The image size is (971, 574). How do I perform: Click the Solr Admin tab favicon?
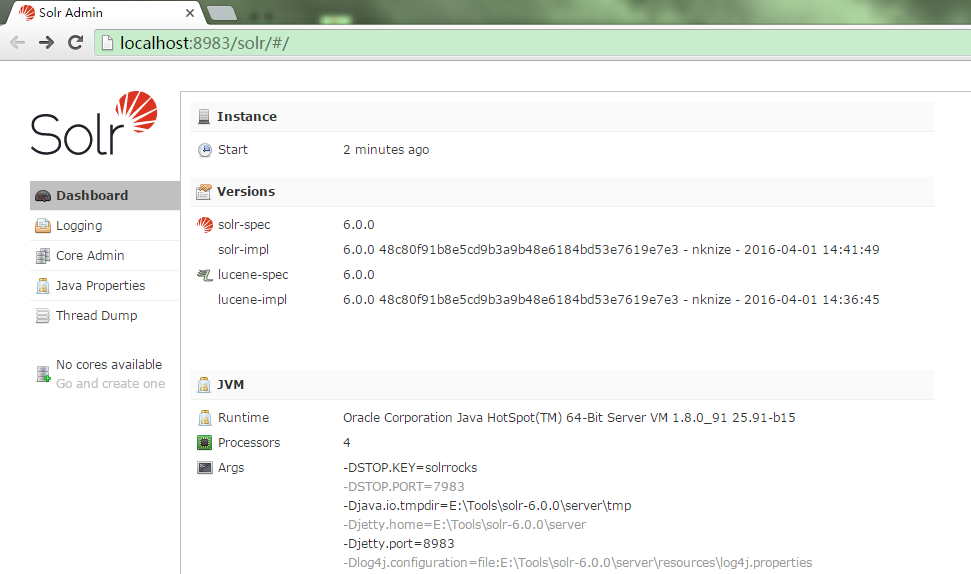coord(27,12)
